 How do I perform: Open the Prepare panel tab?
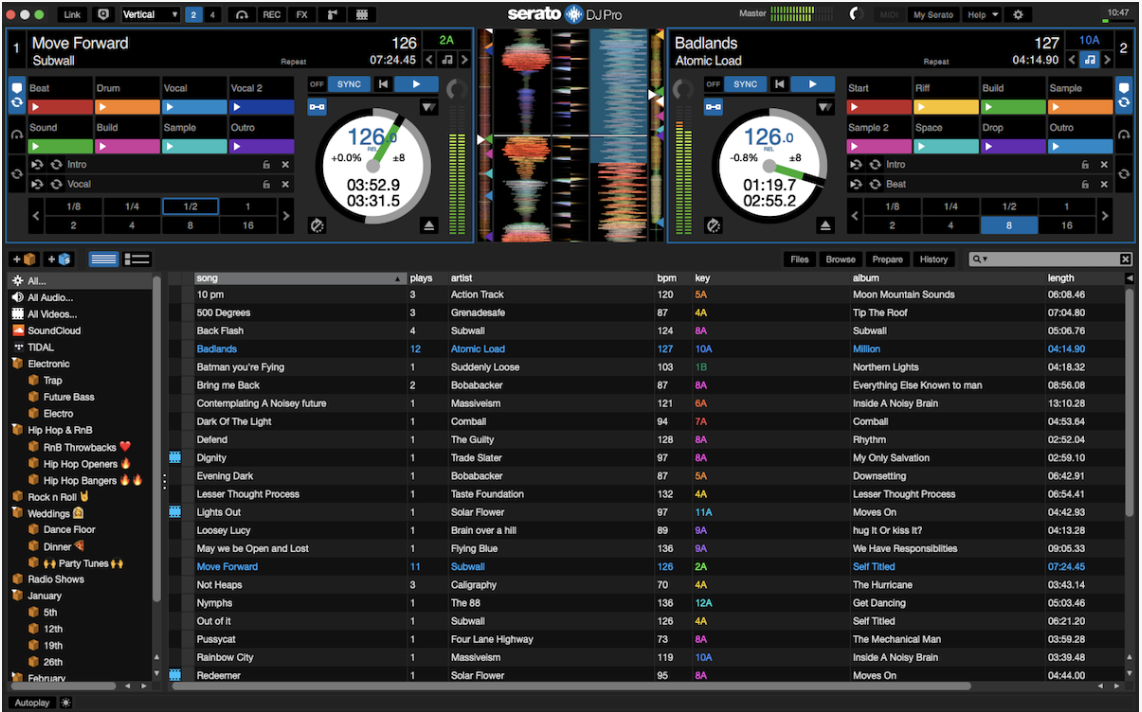click(887, 260)
